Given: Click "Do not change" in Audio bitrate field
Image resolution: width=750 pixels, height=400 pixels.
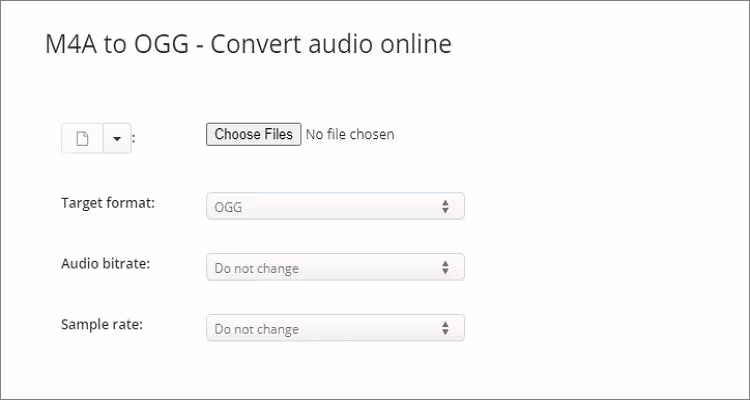Looking at the screenshot, I should 256,269.
